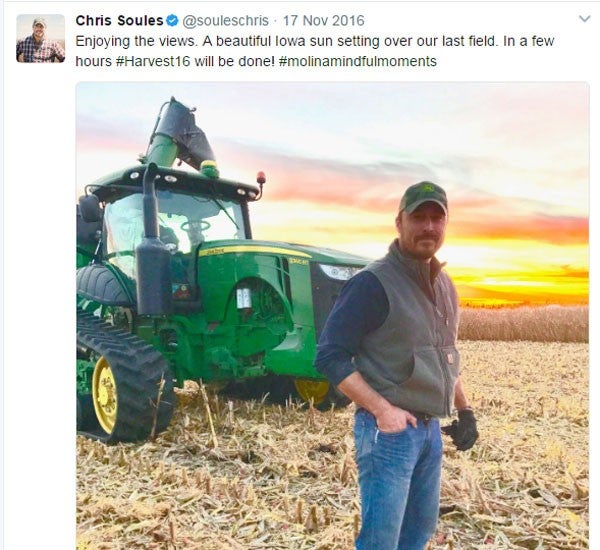Click the man's blue jeans in photo
The height and width of the screenshot is (550, 600).
tap(398, 480)
